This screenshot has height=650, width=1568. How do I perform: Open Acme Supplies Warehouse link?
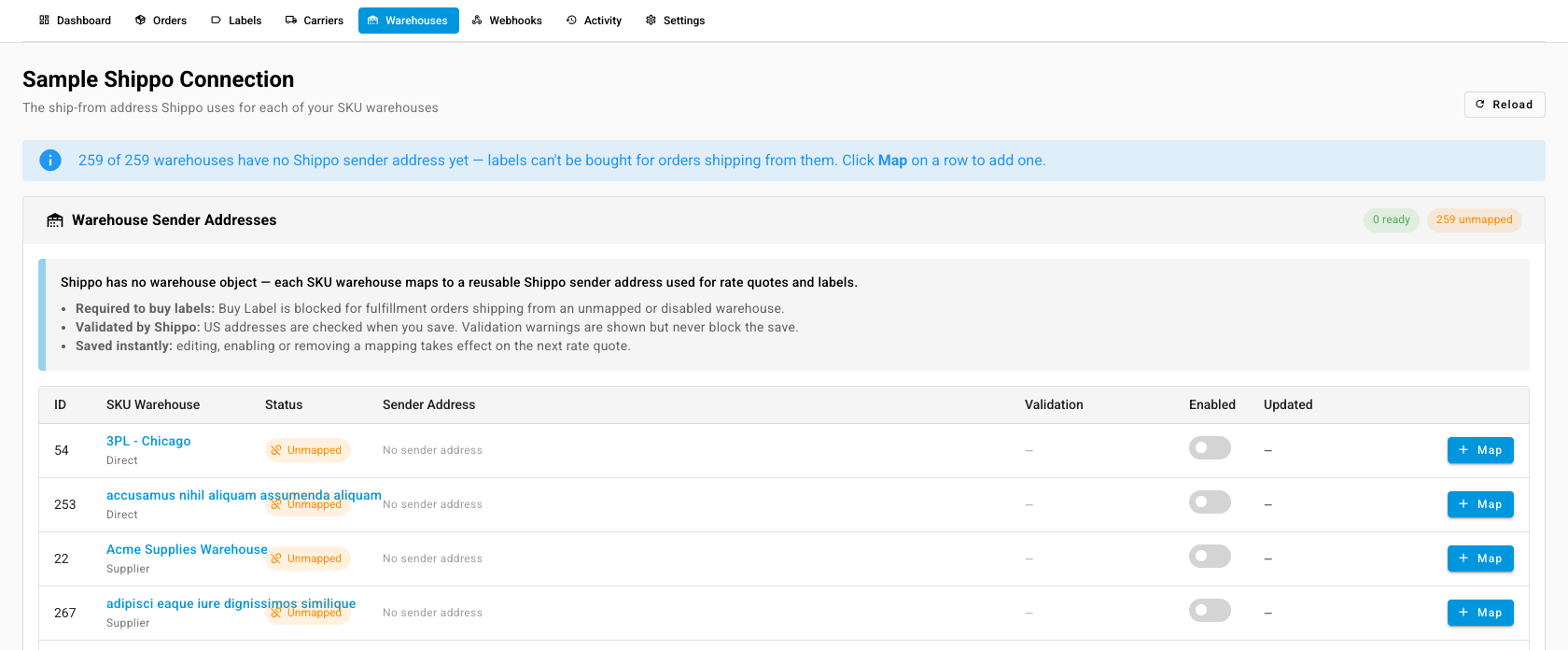187,549
